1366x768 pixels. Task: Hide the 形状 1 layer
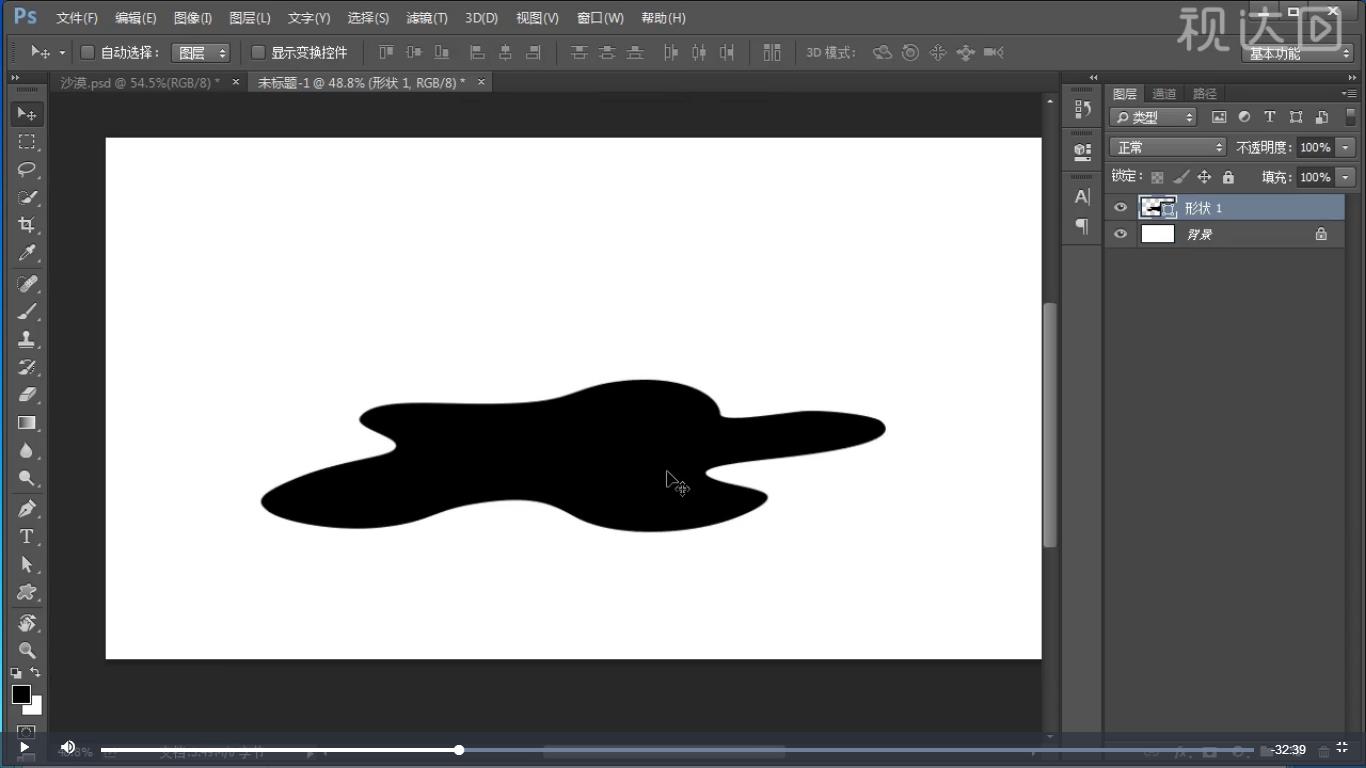point(1120,208)
